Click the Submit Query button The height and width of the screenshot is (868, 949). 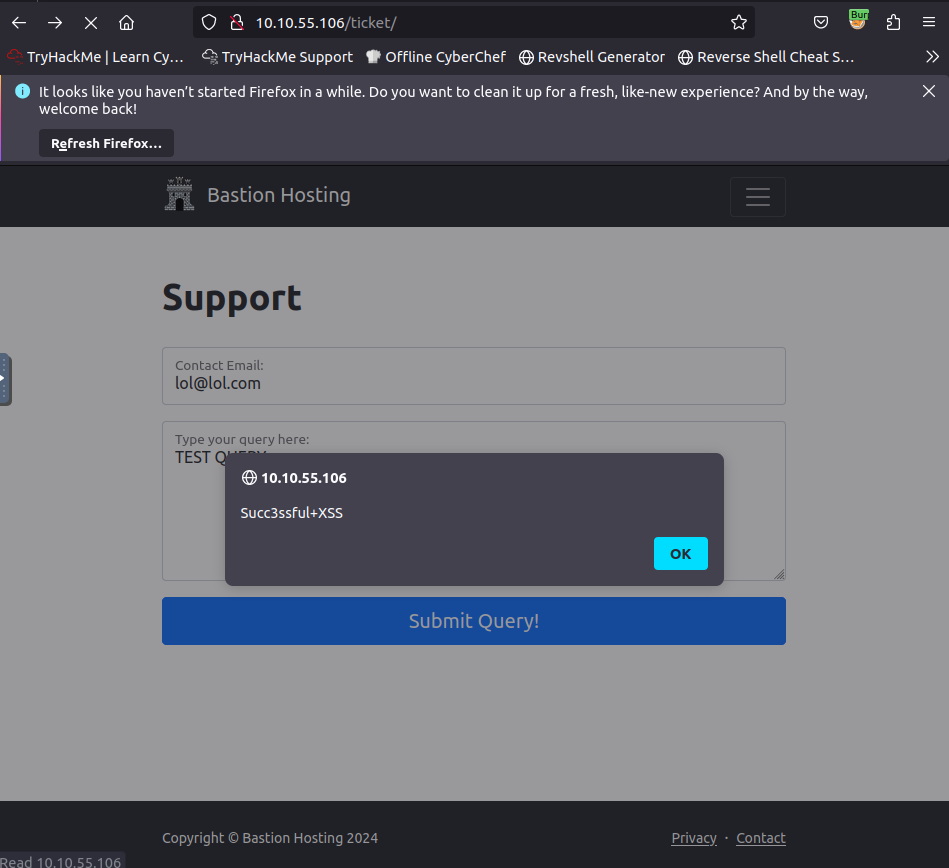click(x=473, y=621)
